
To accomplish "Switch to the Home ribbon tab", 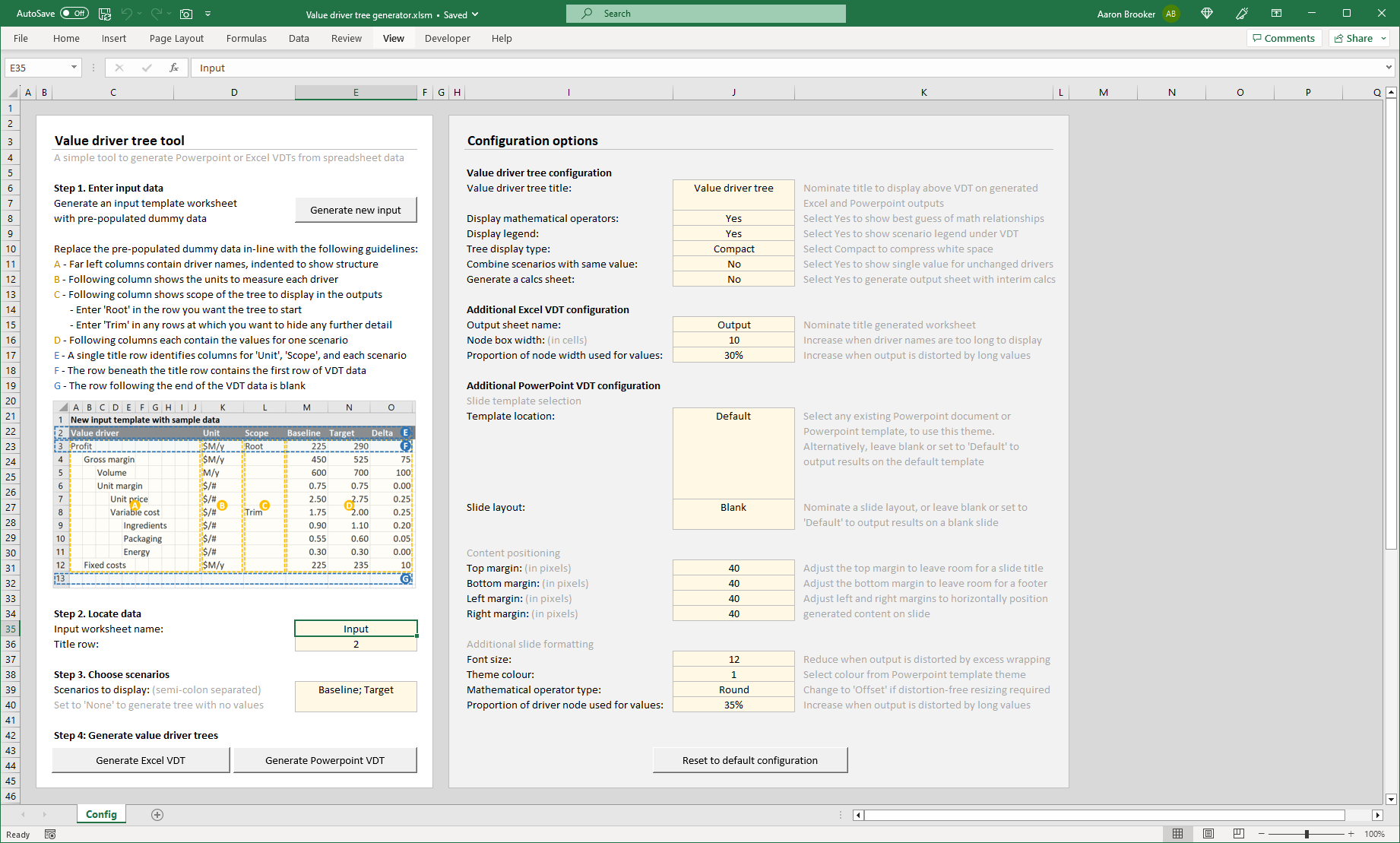I will tap(66, 38).
